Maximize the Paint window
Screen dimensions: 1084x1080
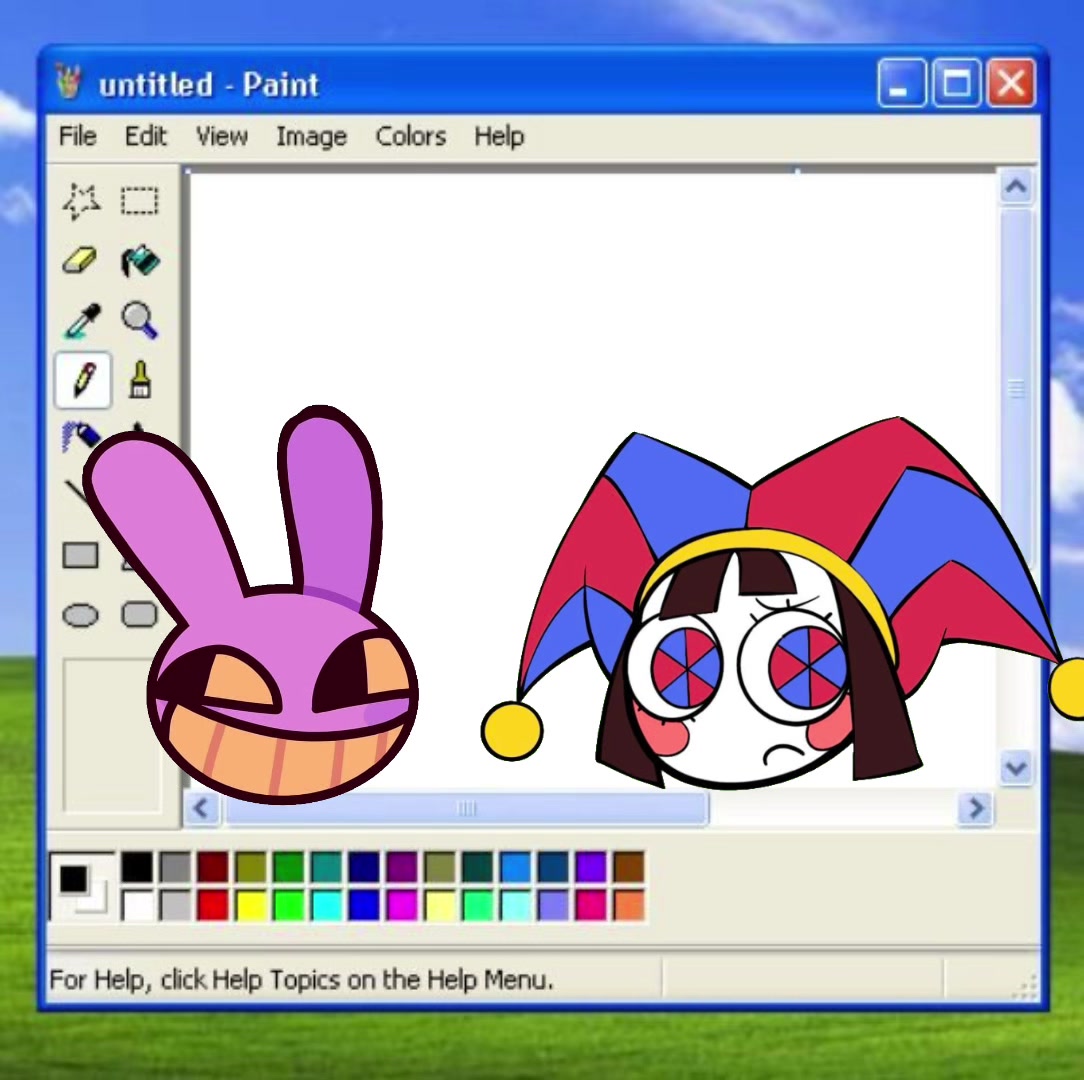click(956, 83)
